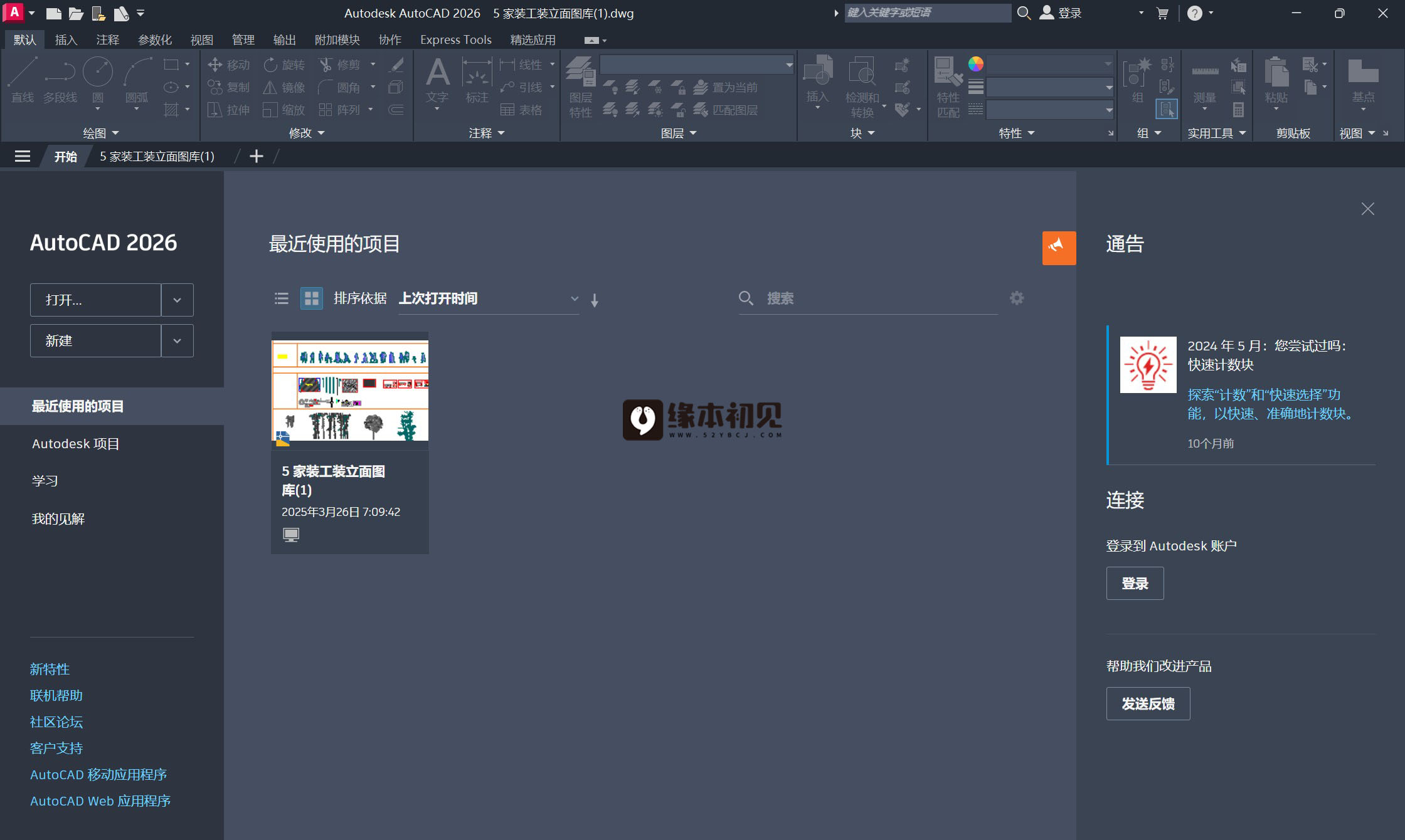This screenshot has width=1405, height=840.
Task: Click the Array (阵列) tool
Action: pos(339,110)
